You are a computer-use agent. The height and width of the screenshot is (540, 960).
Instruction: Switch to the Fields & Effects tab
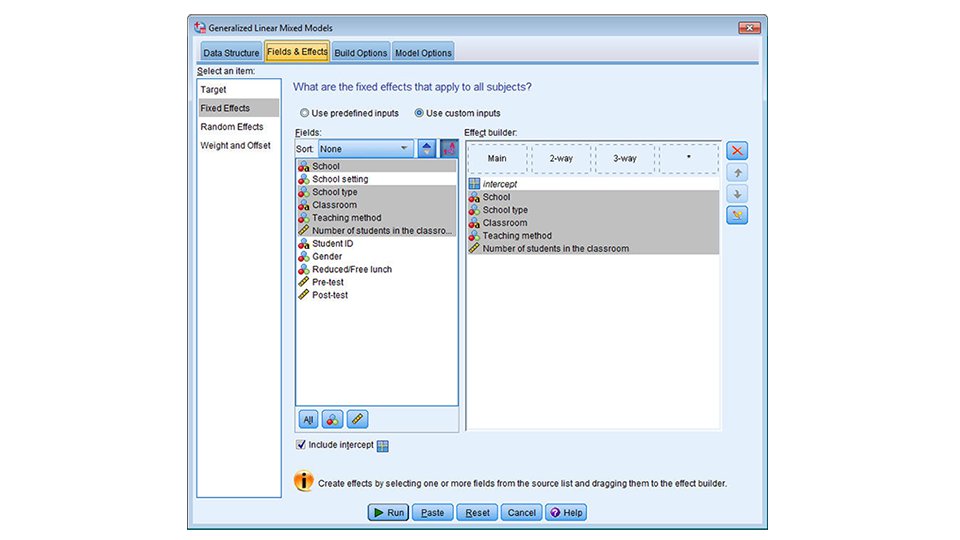297,51
